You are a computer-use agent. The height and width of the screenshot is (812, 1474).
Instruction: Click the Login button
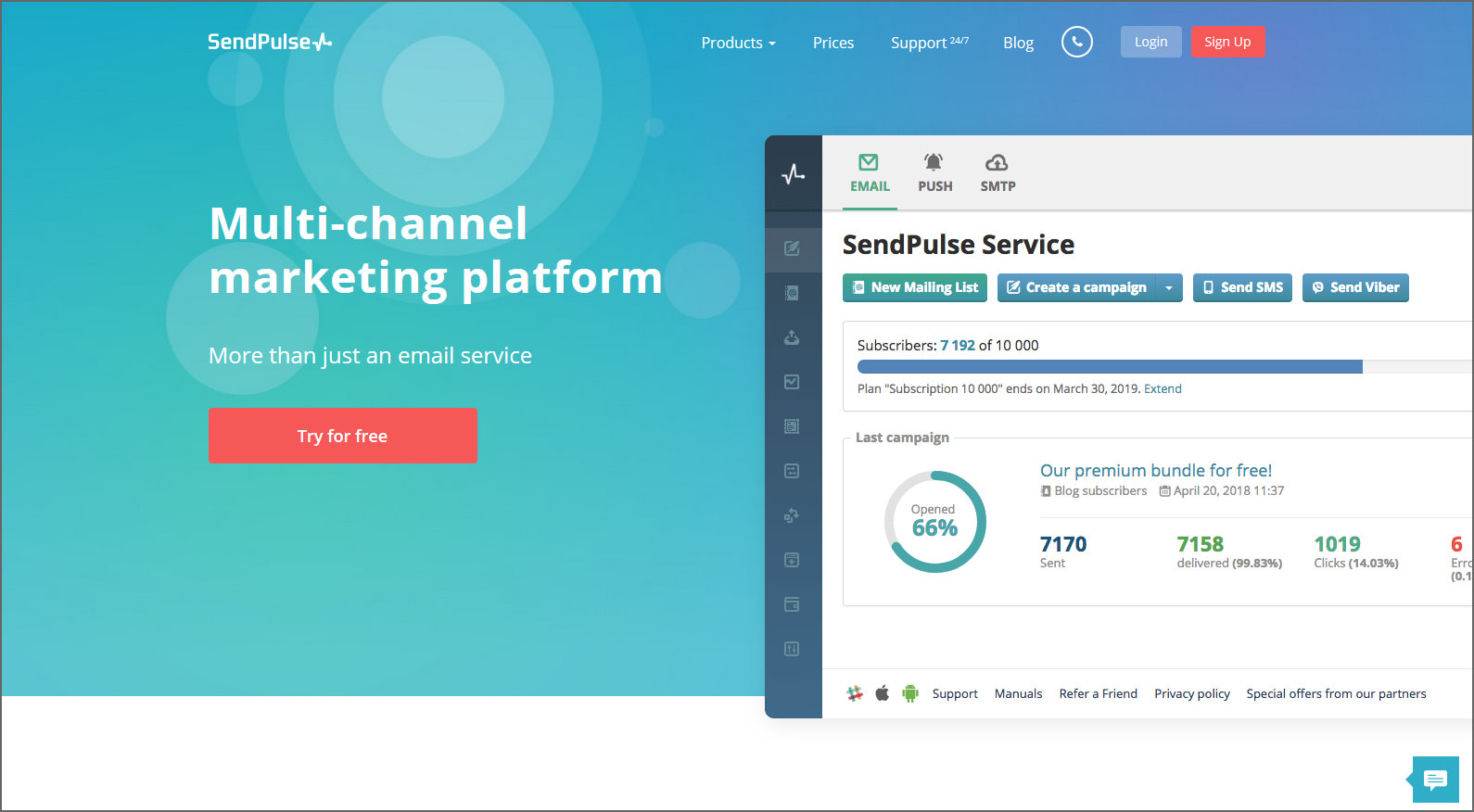coord(1150,42)
